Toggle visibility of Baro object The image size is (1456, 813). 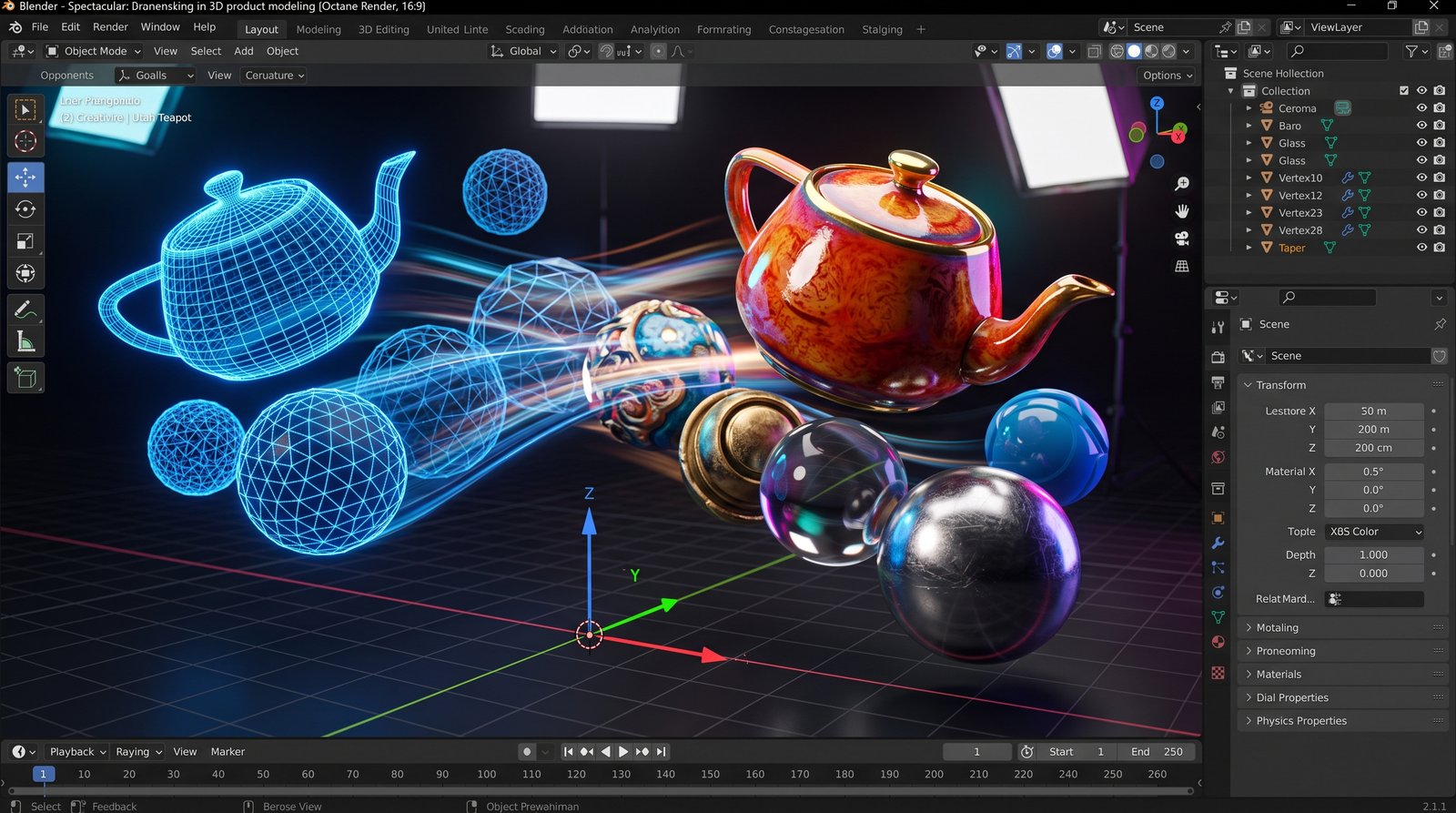(1421, 126)
